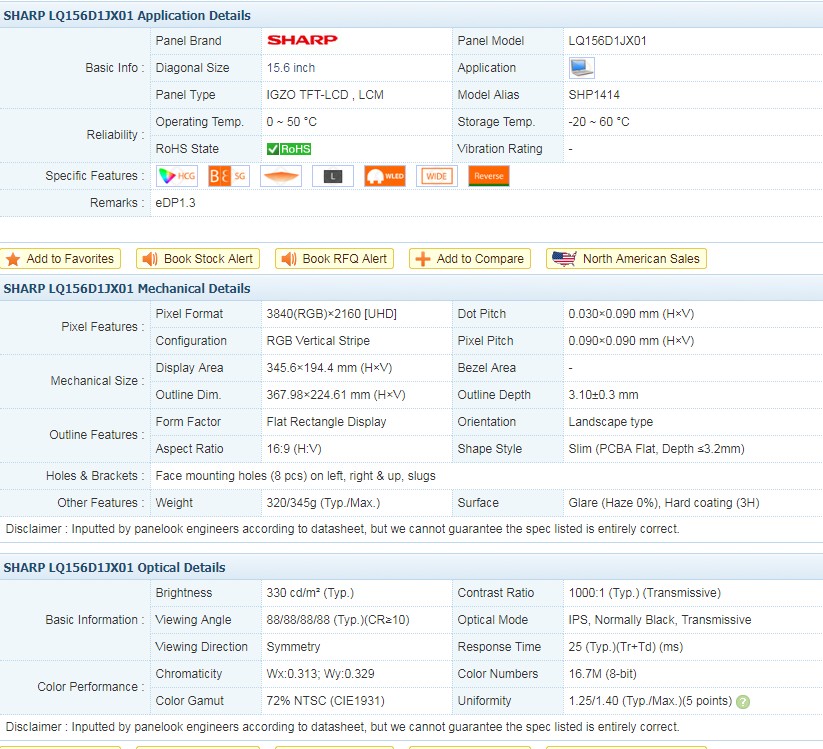Click the Book Stock Alert button
823x749 pixels.
click(x=198, y=259)
